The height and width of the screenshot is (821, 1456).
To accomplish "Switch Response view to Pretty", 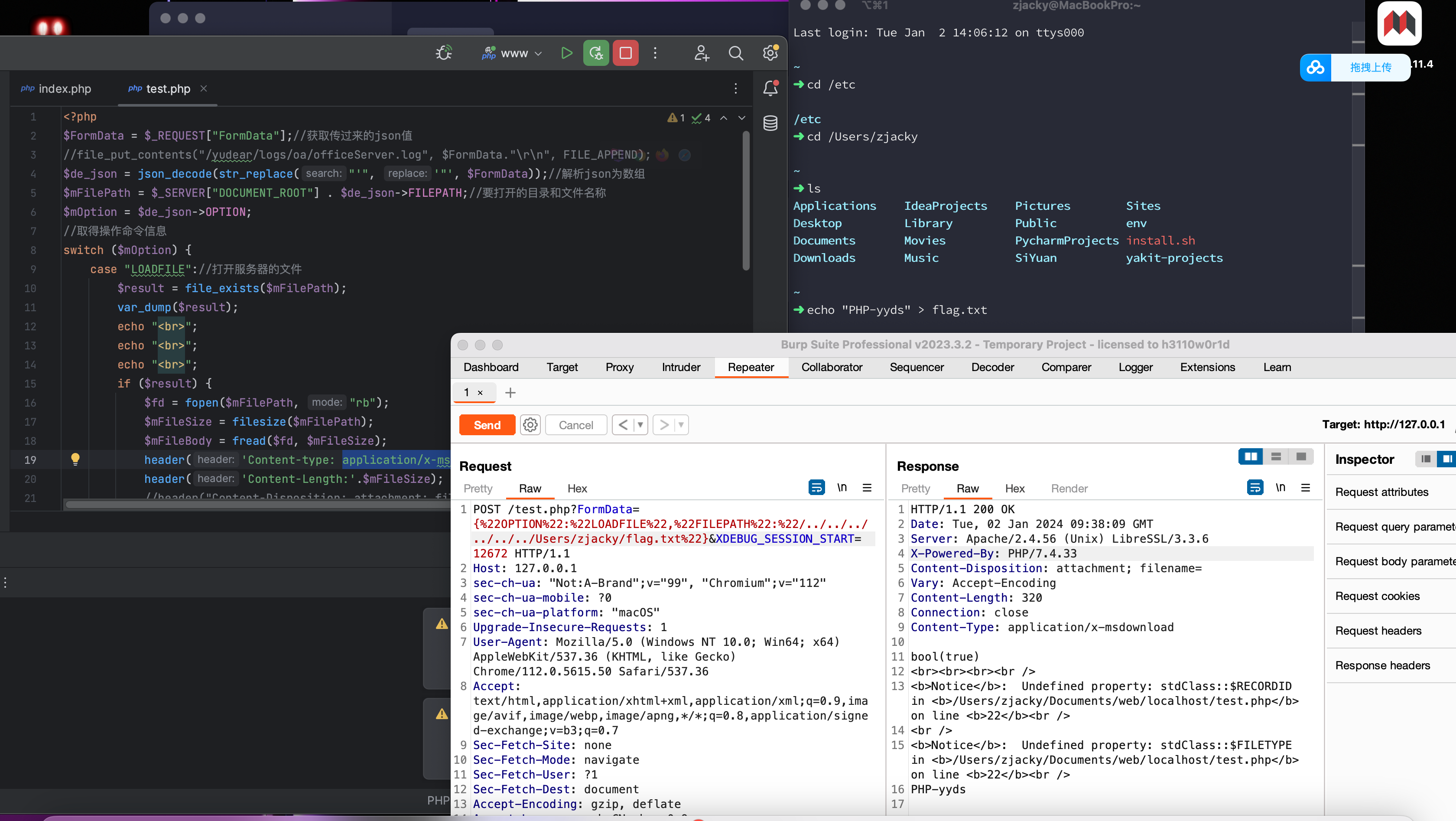I will point(915,488).
